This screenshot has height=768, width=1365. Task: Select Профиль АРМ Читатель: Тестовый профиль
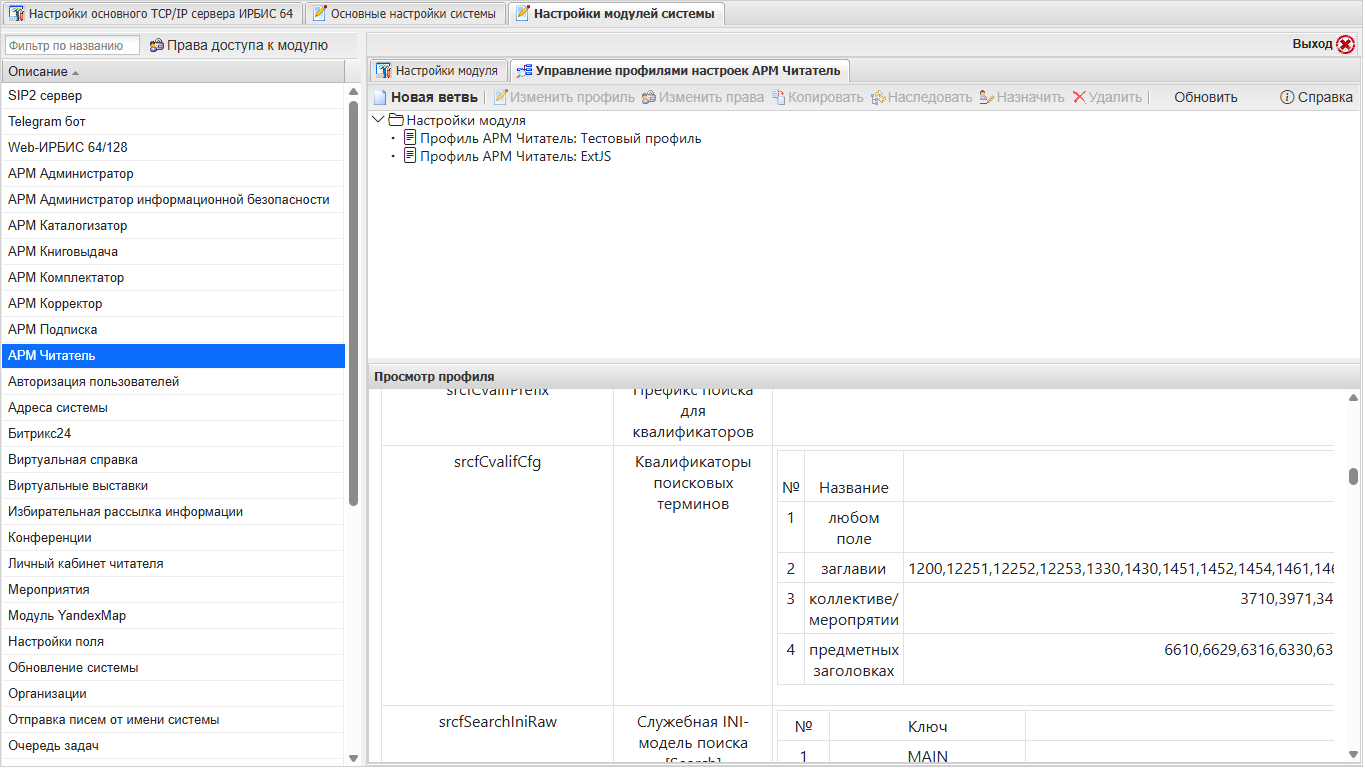(x=560, y=138)
